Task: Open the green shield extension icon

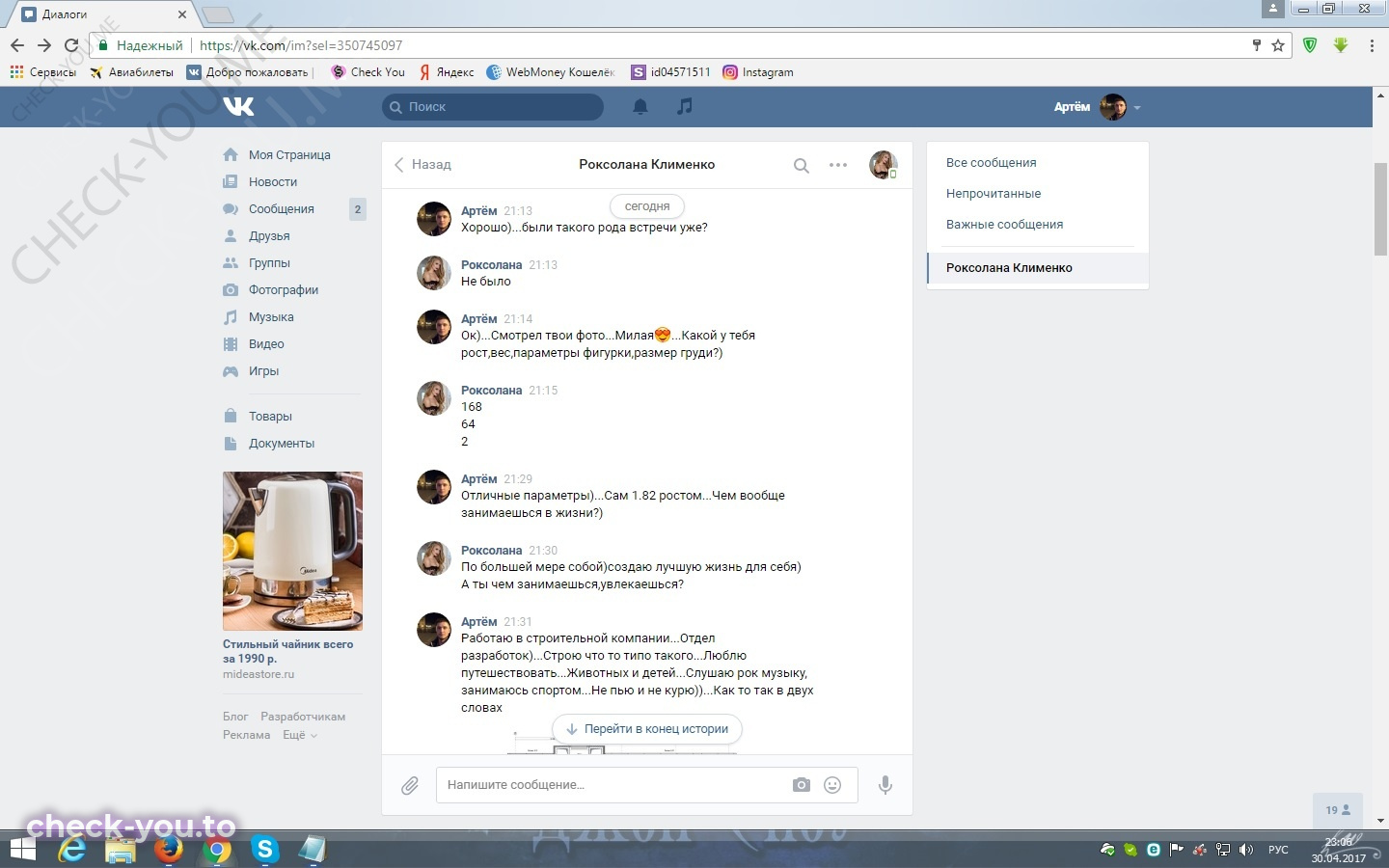Action: [1310, 45]
